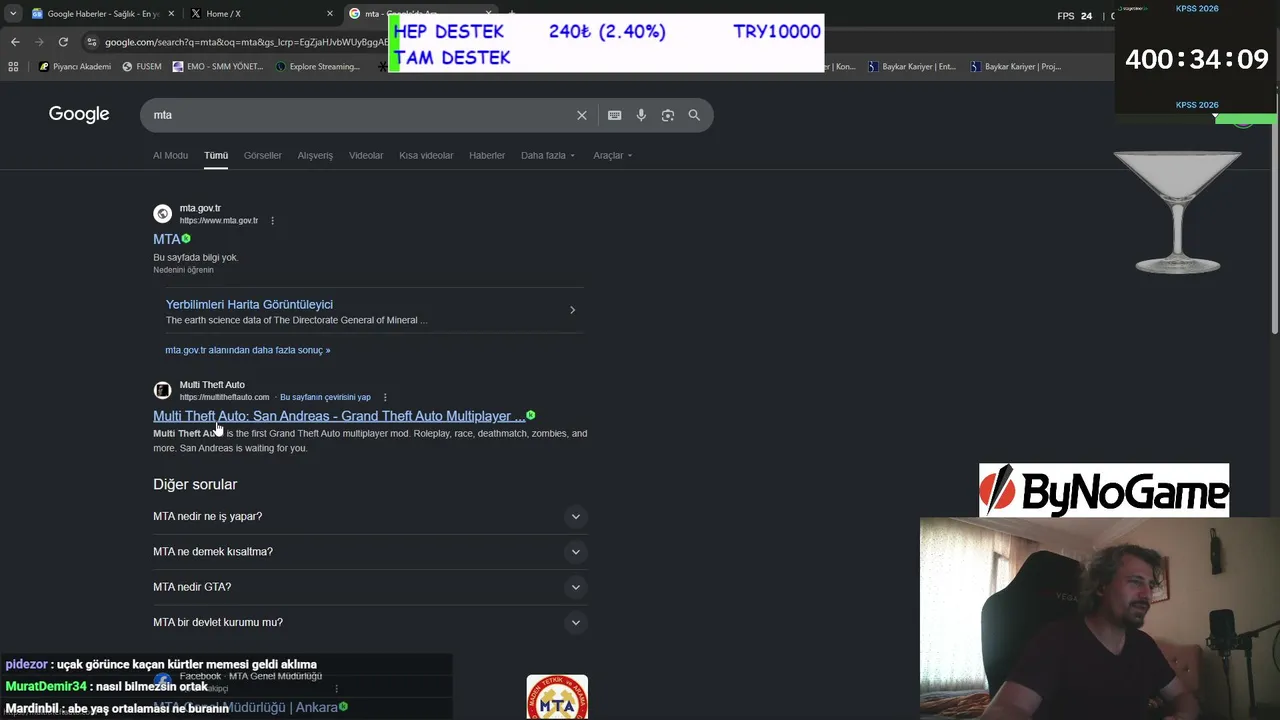Image resolution: width=1280 pixels, height=720 pixels.
Task: Open the on-screen keyboard input tool
Action: click(x=615, y=115)
